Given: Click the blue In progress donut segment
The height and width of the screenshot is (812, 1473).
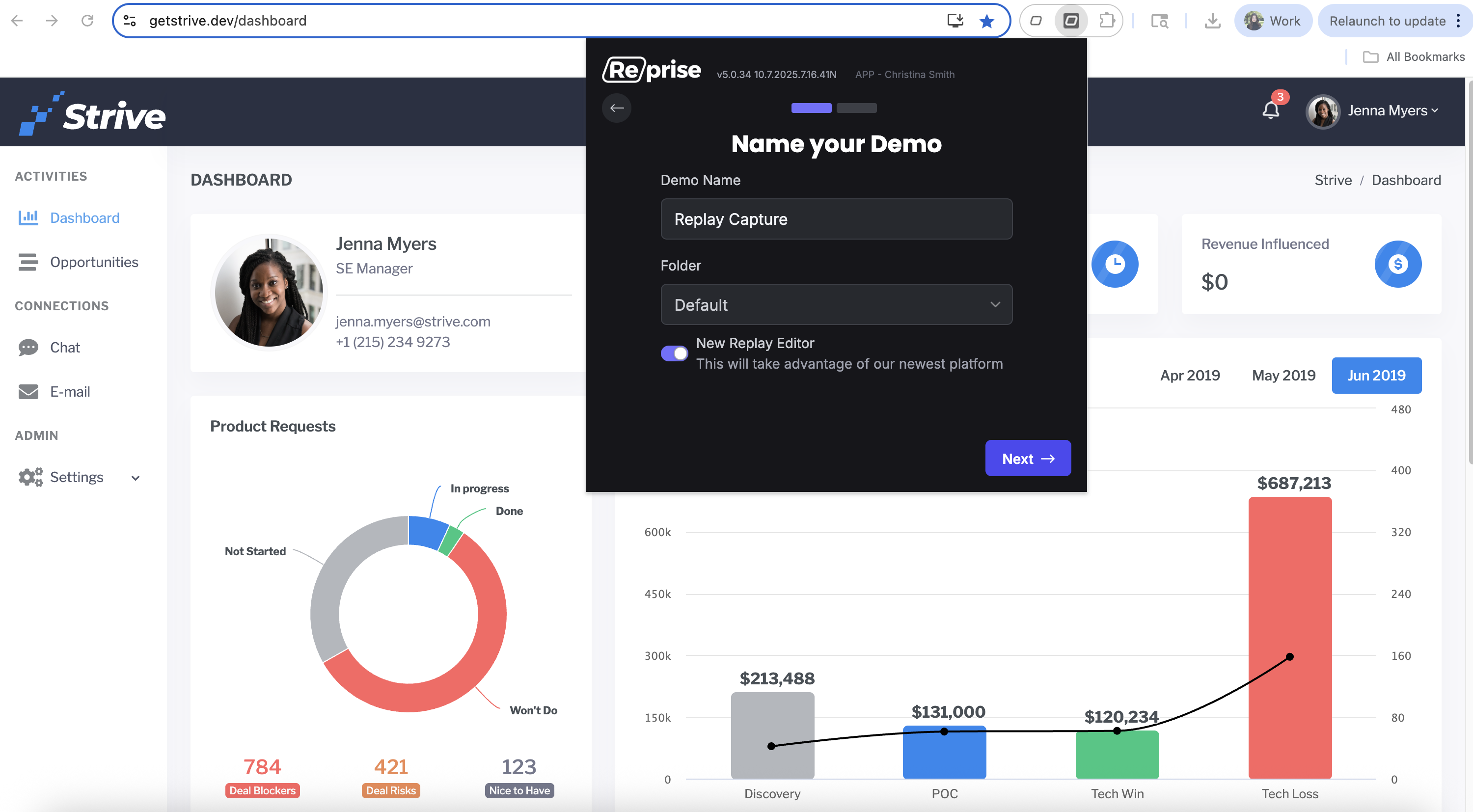Looking at the screenshot, I should pyautogui.click(x=427, y=532).
